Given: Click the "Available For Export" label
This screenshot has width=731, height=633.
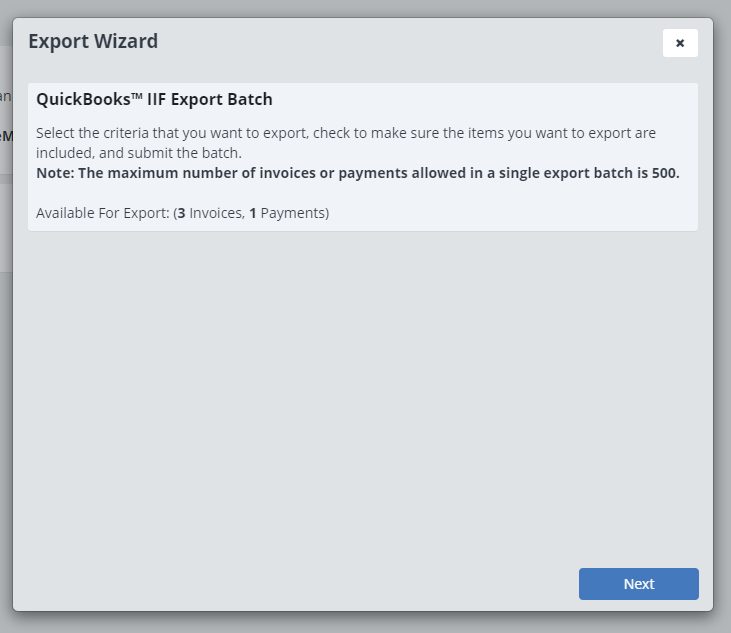Looking at the screenshot, I should coord(102,213).
